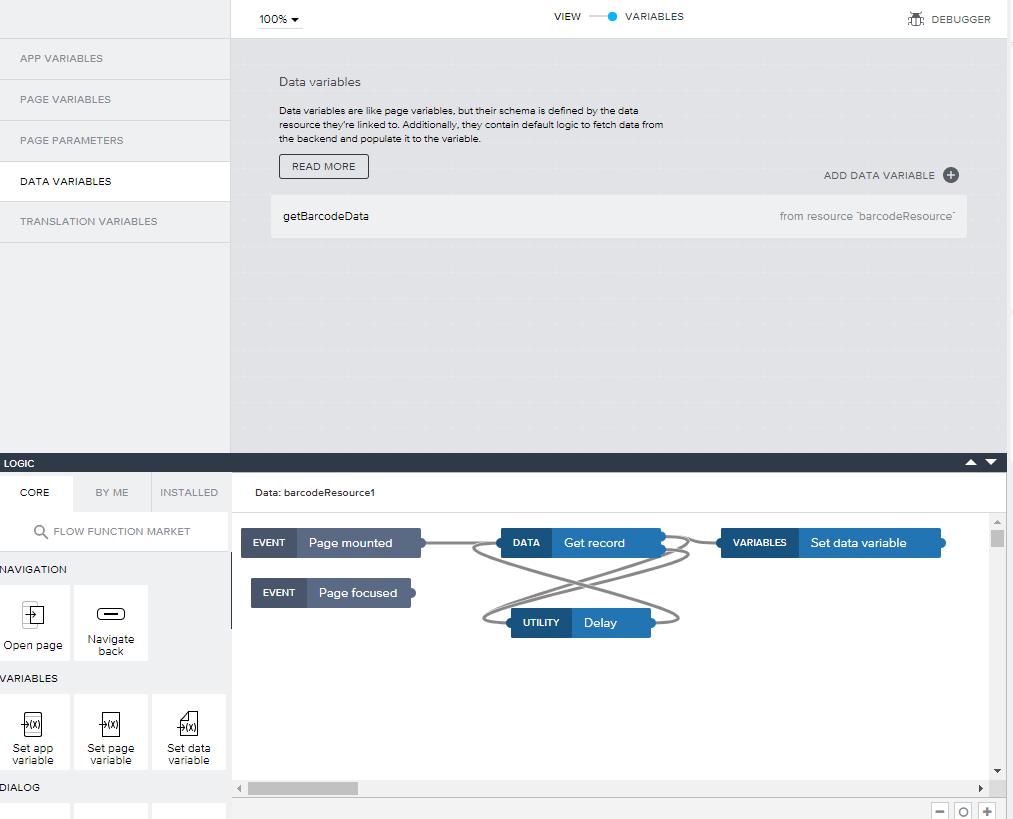Click the Add Data Variable plus icon
This screenshot has height=819, width=1013.
pyautogui.click(x=951, y=175)
